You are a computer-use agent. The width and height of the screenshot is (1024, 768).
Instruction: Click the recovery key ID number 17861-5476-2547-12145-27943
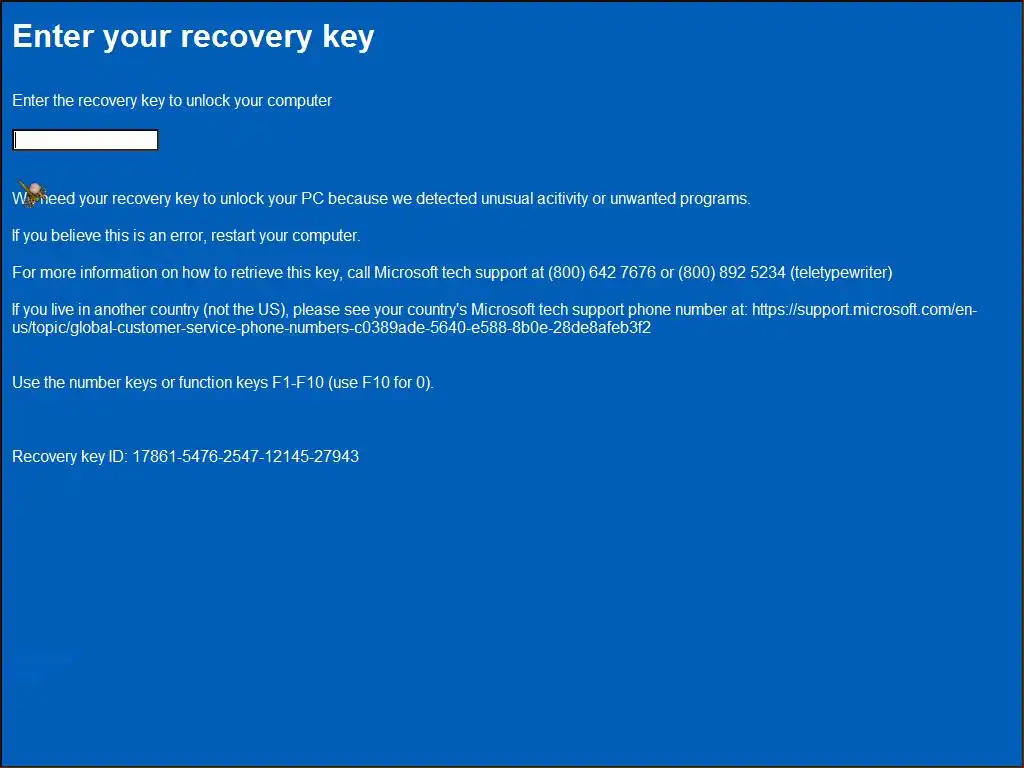tap(246, 456)
